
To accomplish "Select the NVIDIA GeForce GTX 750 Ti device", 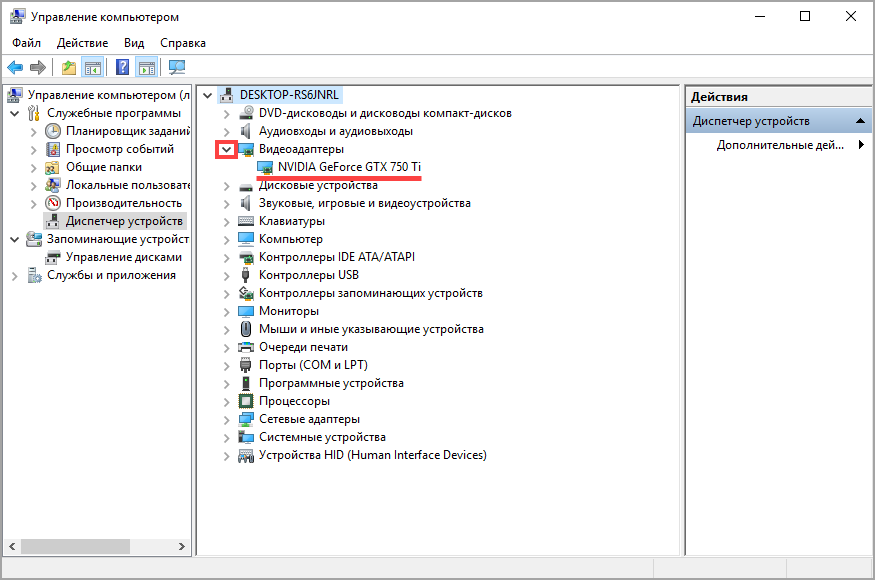I will [x=349, y=167].
